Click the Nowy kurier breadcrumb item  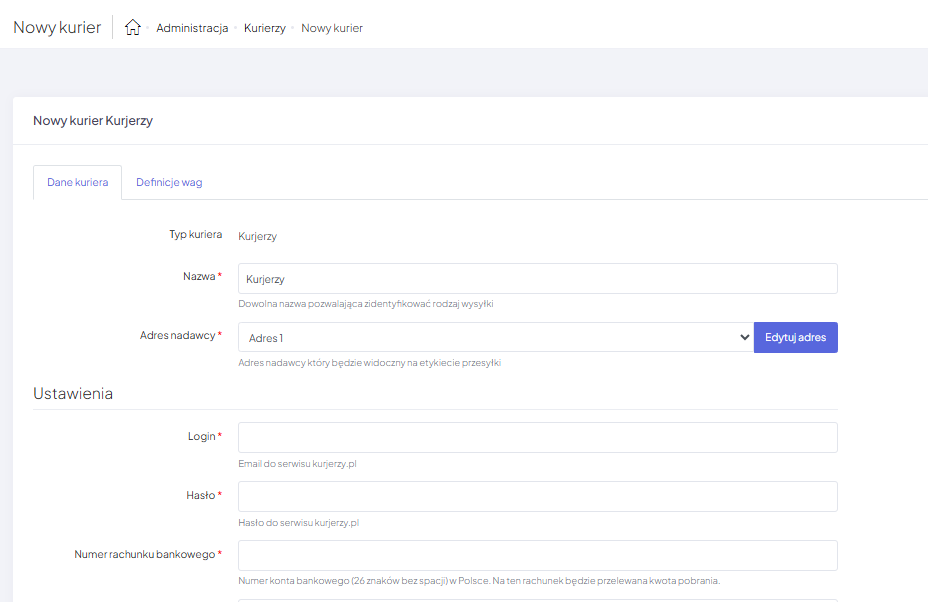coord(331,28)
